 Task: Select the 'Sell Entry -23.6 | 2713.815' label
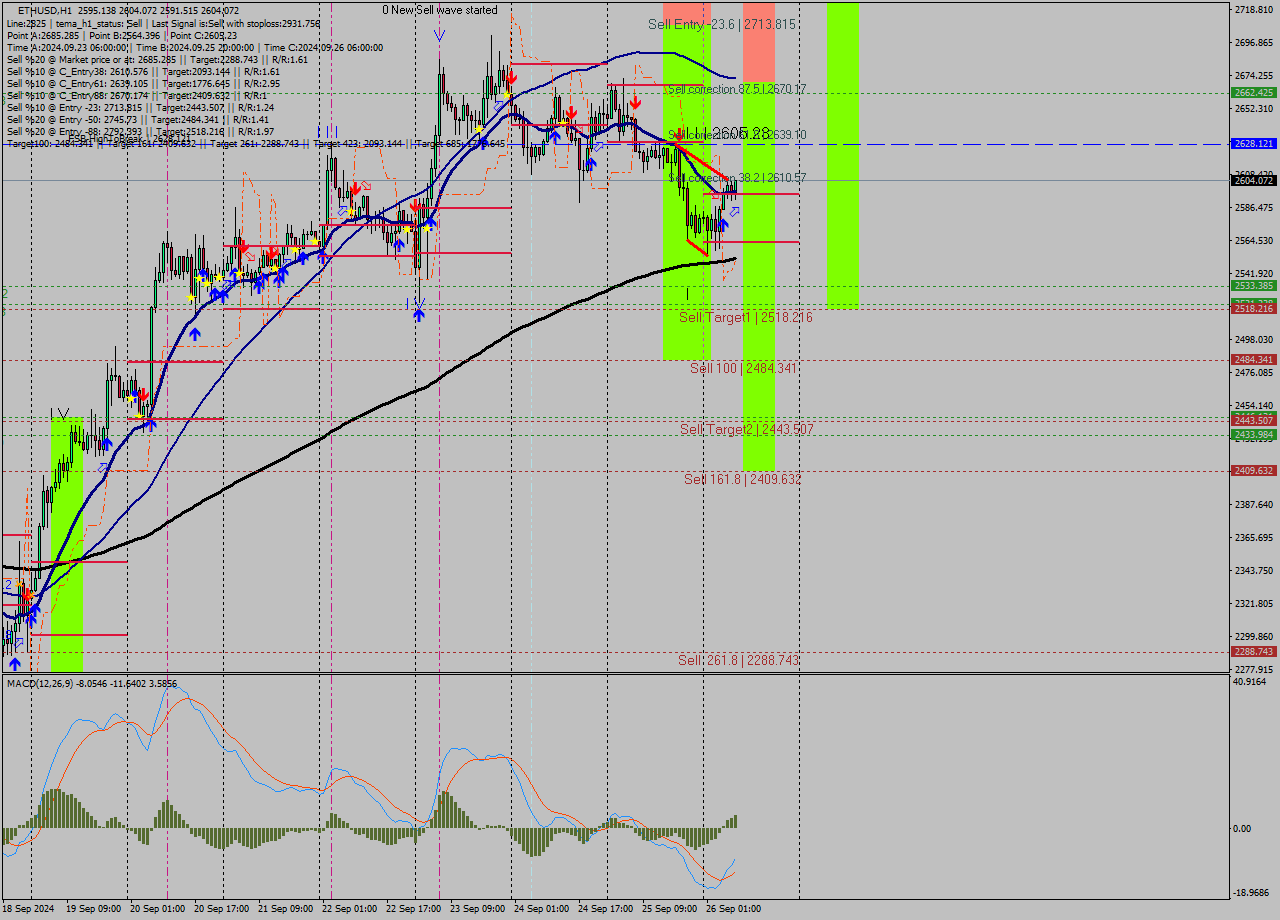pyautogui.click(x=721, y=24)
